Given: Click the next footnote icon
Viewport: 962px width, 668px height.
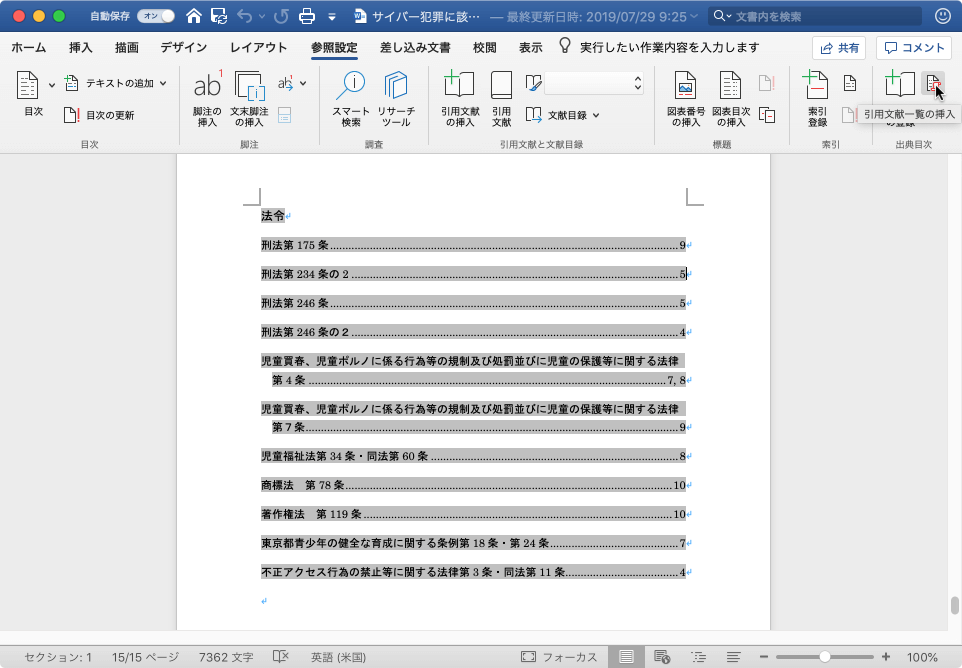Looking at the screenshot, I should click(285, 83).
